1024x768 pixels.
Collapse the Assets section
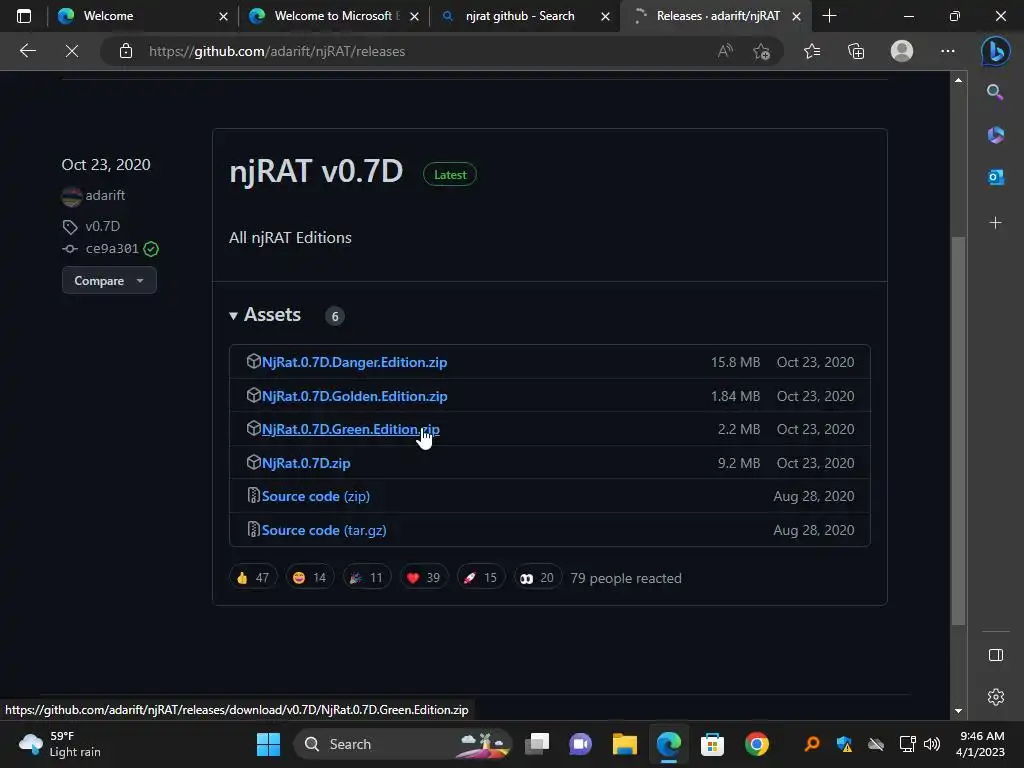pyautogui.click(x=264, y=315)
